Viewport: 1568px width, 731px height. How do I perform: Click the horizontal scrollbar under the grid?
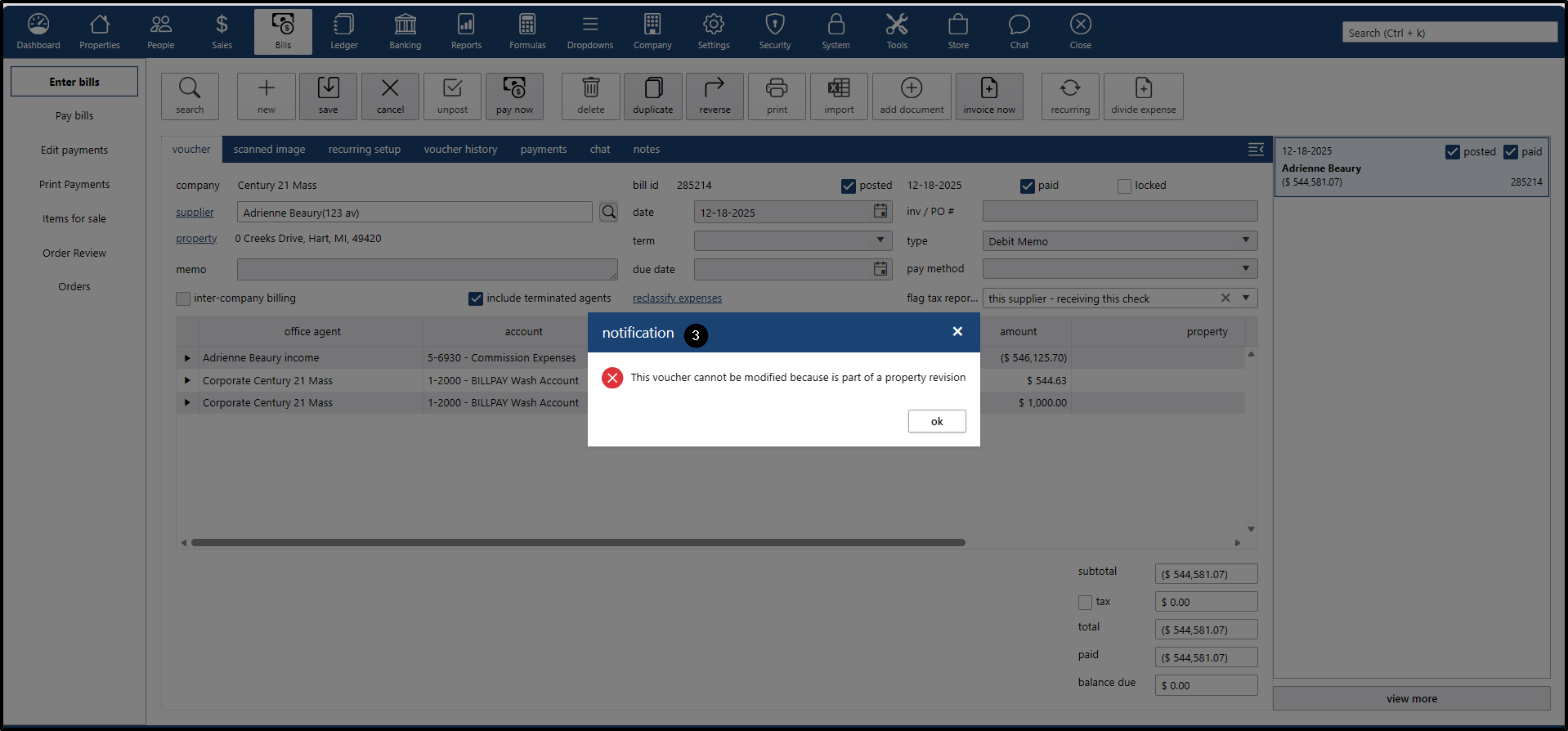(577, 542)
